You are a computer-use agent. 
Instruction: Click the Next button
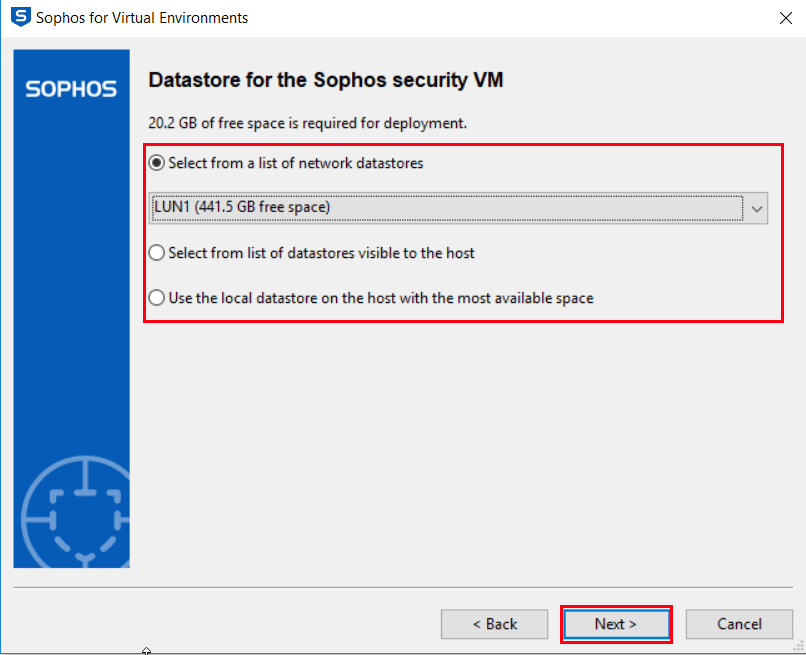tap(616, 624)
